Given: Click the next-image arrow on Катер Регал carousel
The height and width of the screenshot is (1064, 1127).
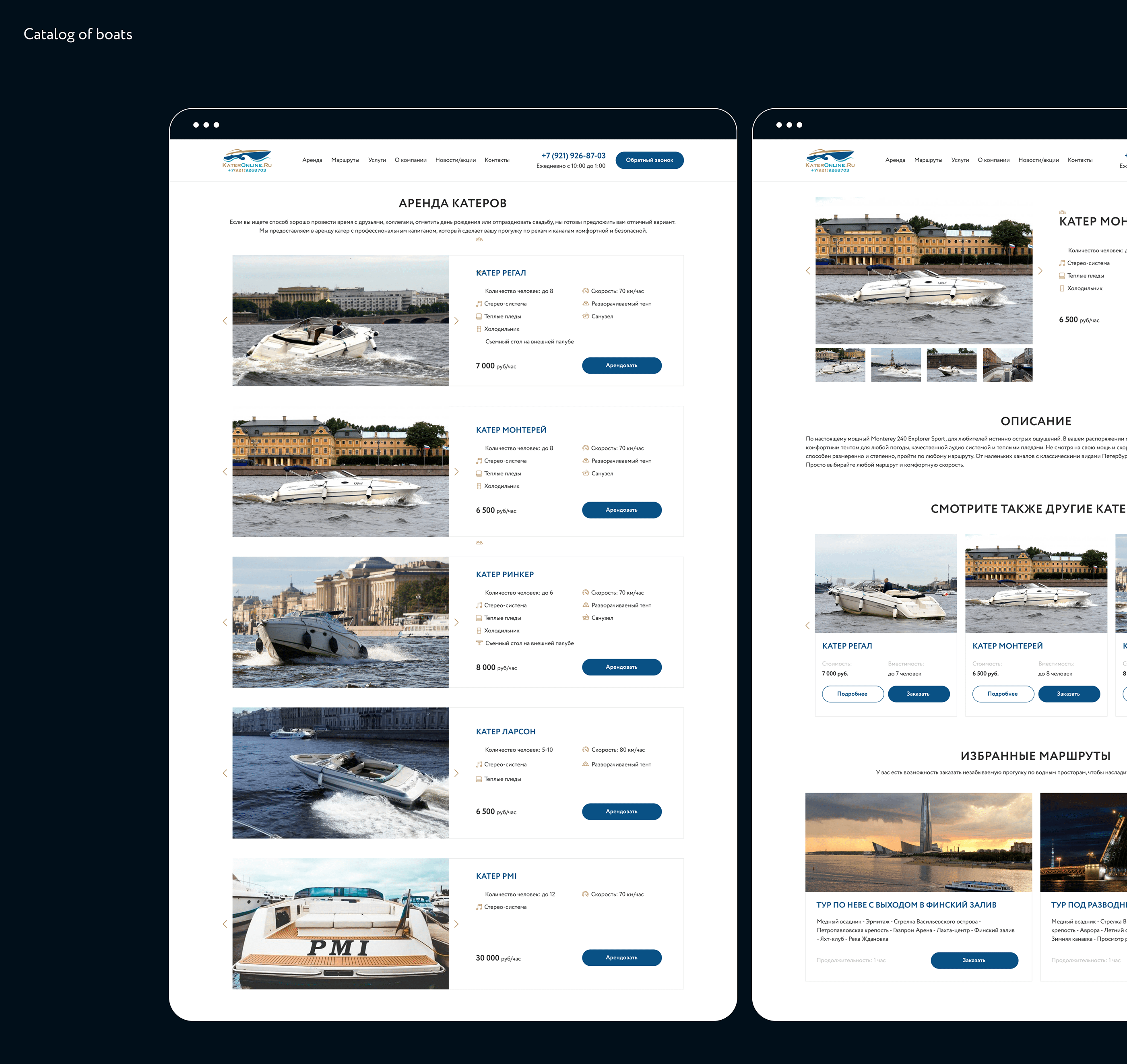Looking at the screenshot, I should (457, 321).
